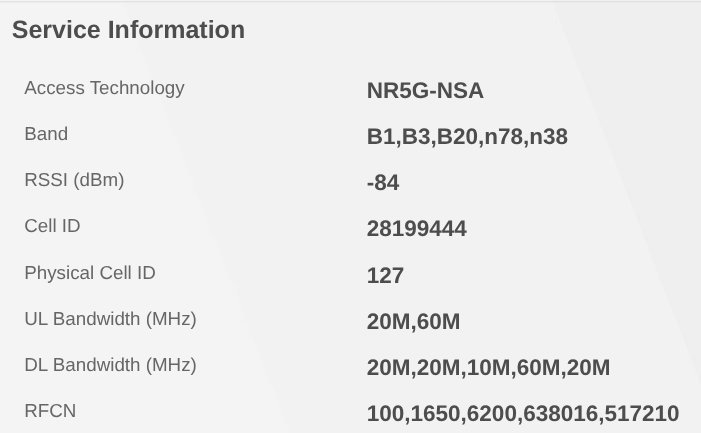Click the Physical Cell ID label

click(90, 273)
